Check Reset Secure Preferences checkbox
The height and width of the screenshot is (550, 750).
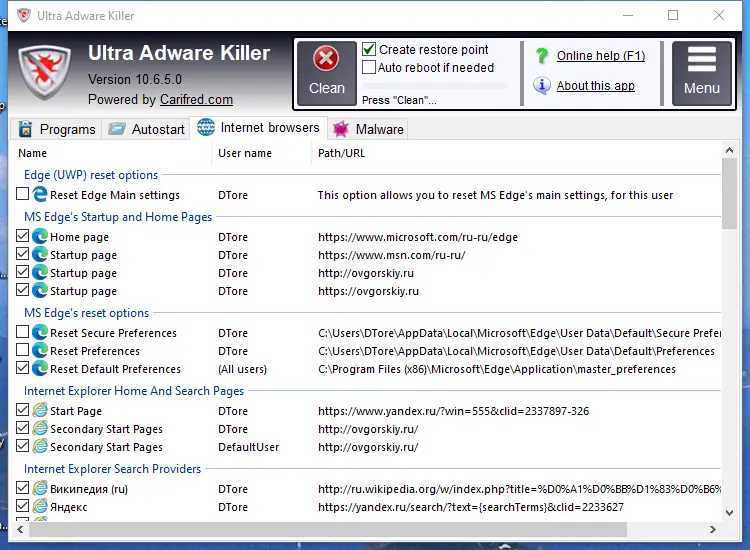point(22,331)
